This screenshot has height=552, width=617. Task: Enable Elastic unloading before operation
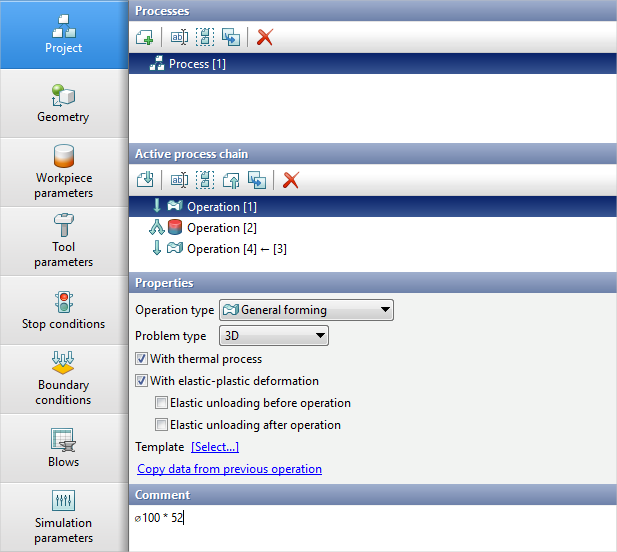click(x=162, y=403)
